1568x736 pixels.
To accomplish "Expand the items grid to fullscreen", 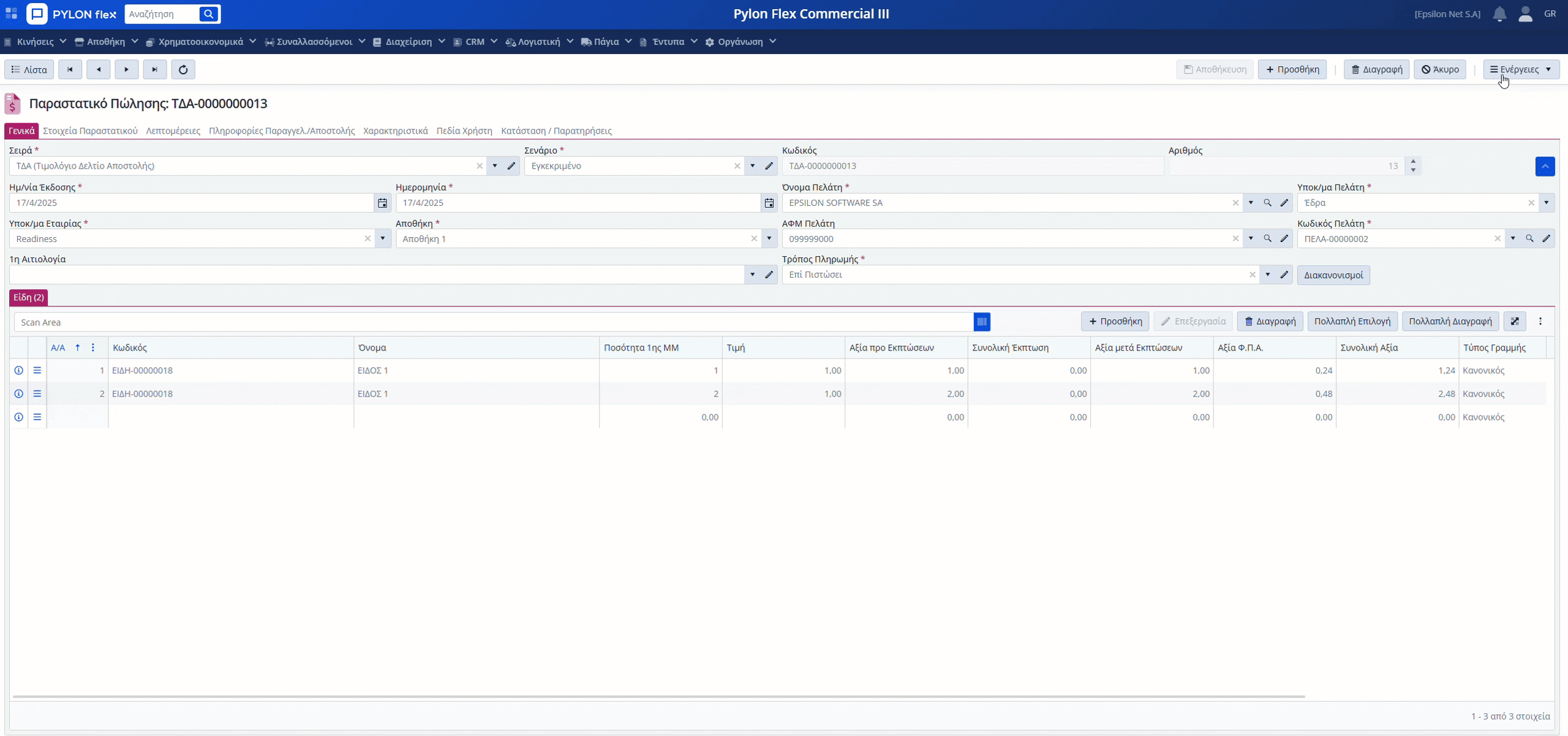I will (x=1515, y=321).
